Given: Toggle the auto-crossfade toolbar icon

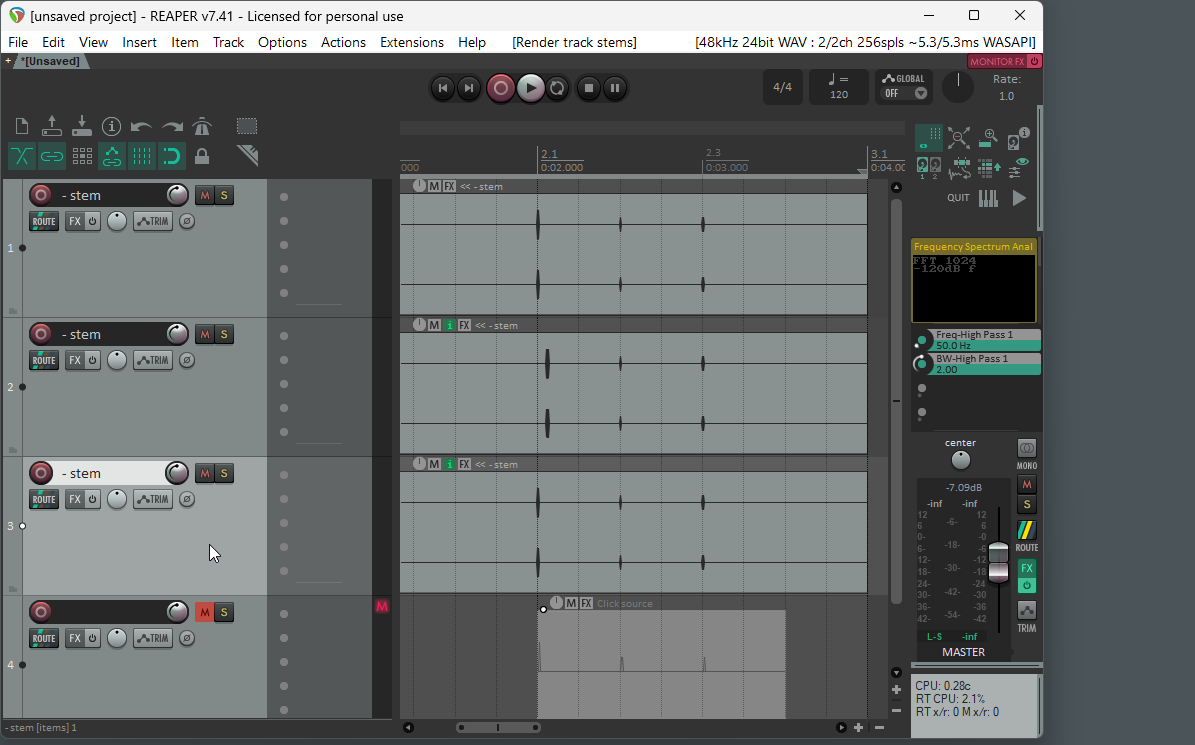Looking at the screenshot, I should [22, 156].
